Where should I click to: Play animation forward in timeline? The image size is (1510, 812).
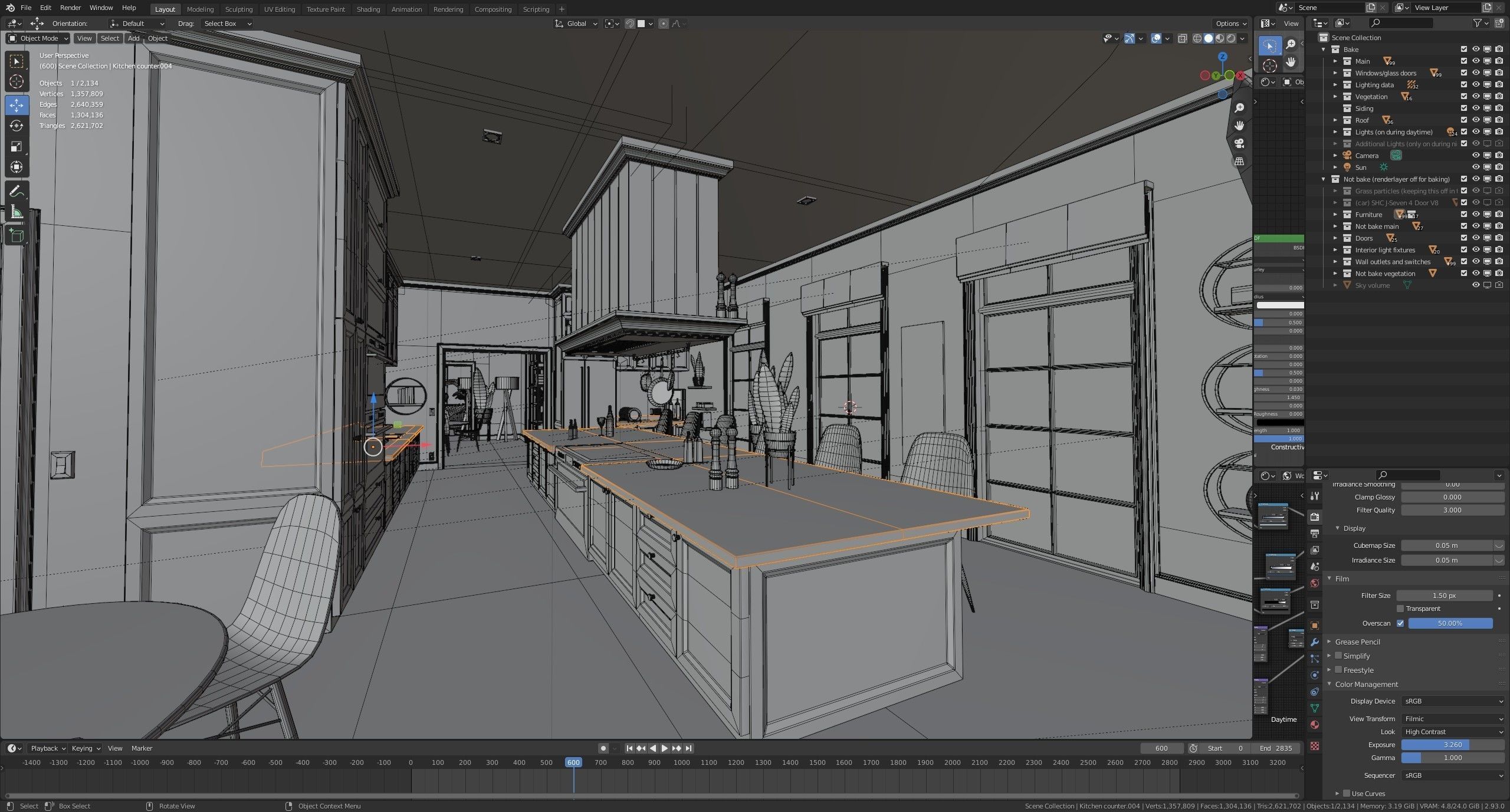[665, 748]
